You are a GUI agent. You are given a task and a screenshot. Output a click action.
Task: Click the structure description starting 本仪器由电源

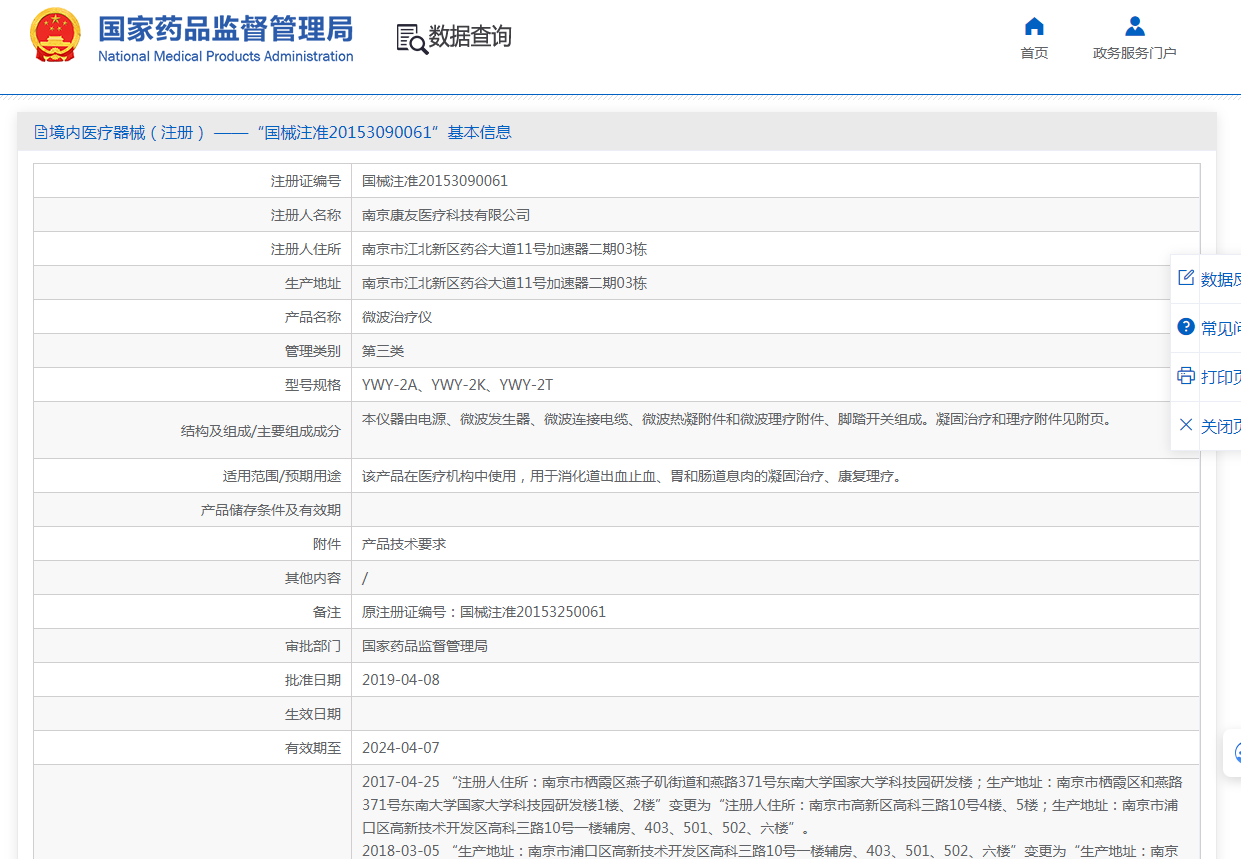[736, 419]
